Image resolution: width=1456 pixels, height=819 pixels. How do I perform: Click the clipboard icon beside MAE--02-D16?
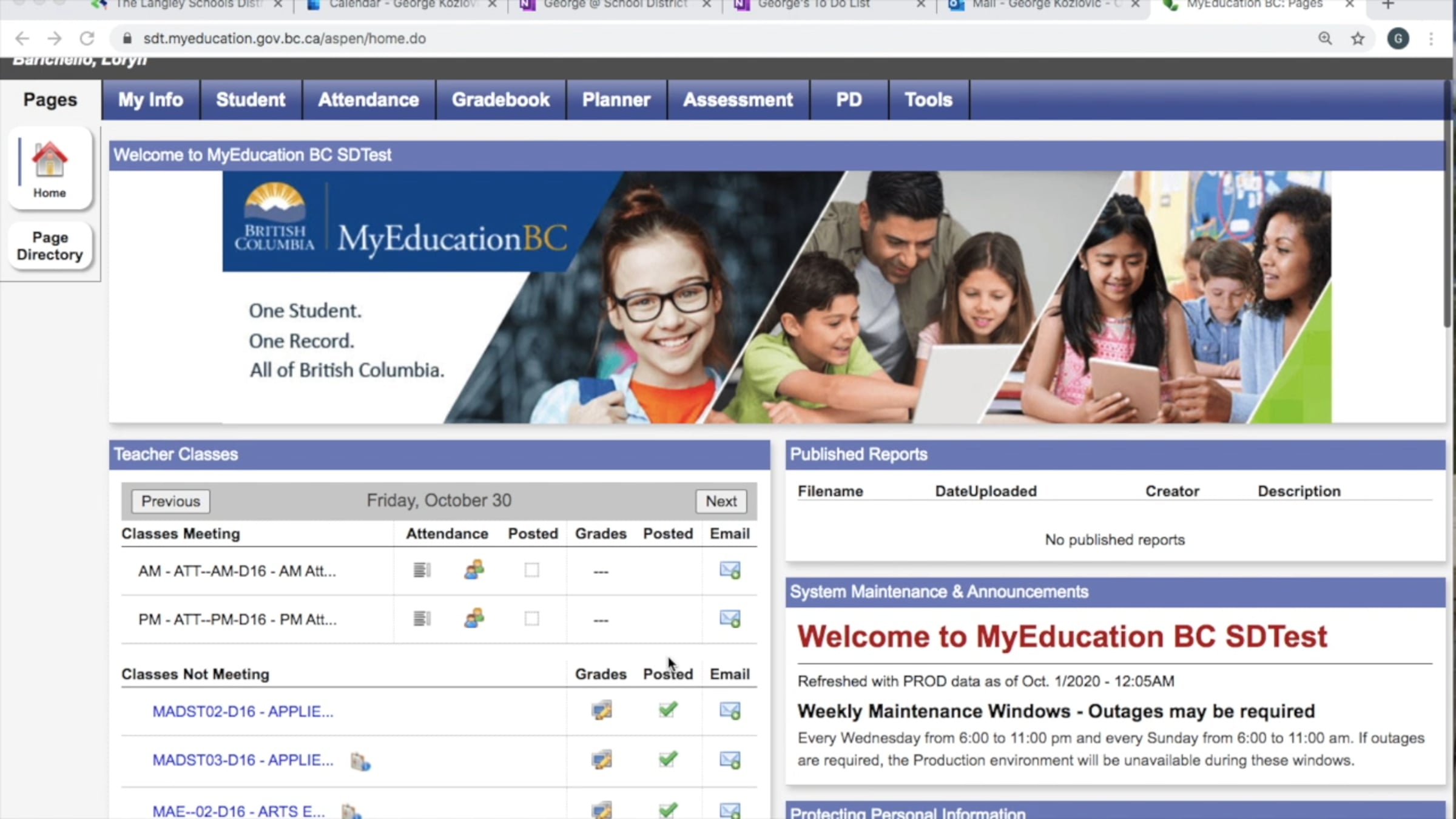(351, 811)
